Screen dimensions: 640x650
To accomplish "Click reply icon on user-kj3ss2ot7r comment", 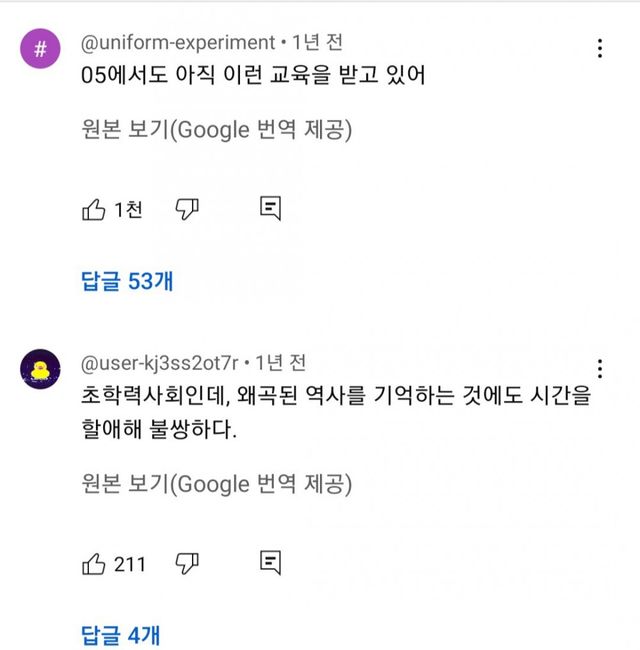I will click(x=270, y=564).
